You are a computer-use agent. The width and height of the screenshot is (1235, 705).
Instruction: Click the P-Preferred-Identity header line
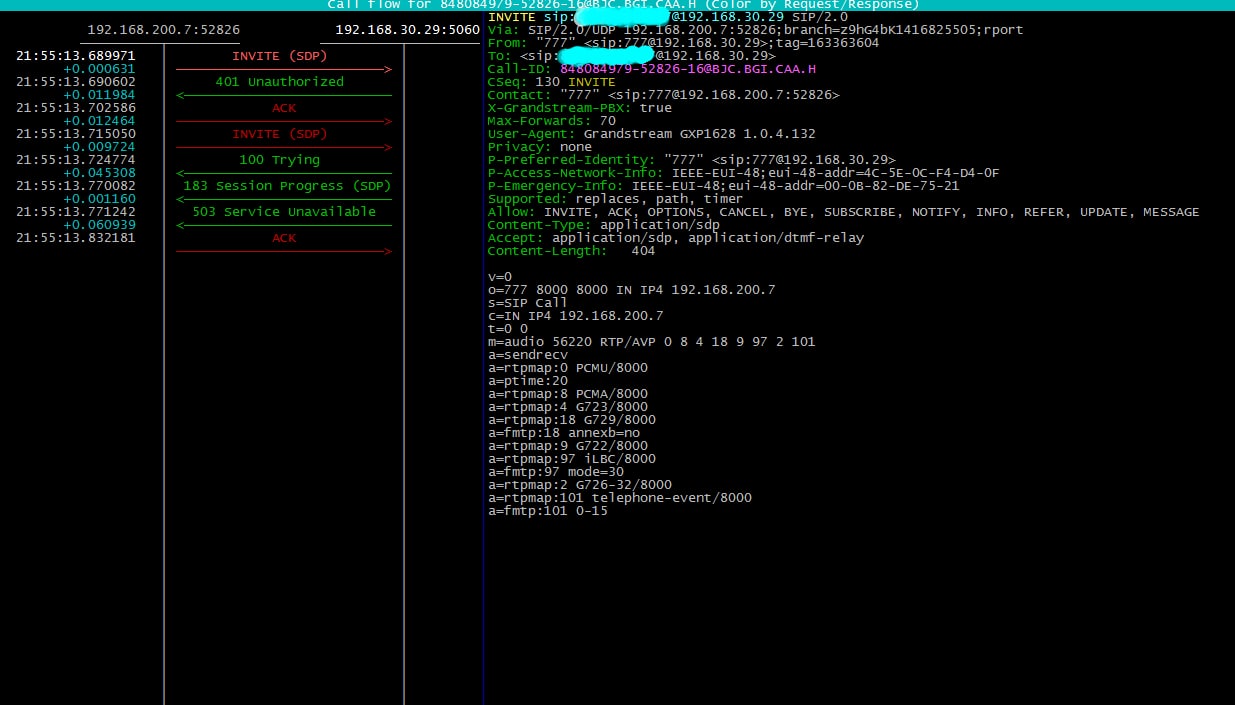(692, 160)
